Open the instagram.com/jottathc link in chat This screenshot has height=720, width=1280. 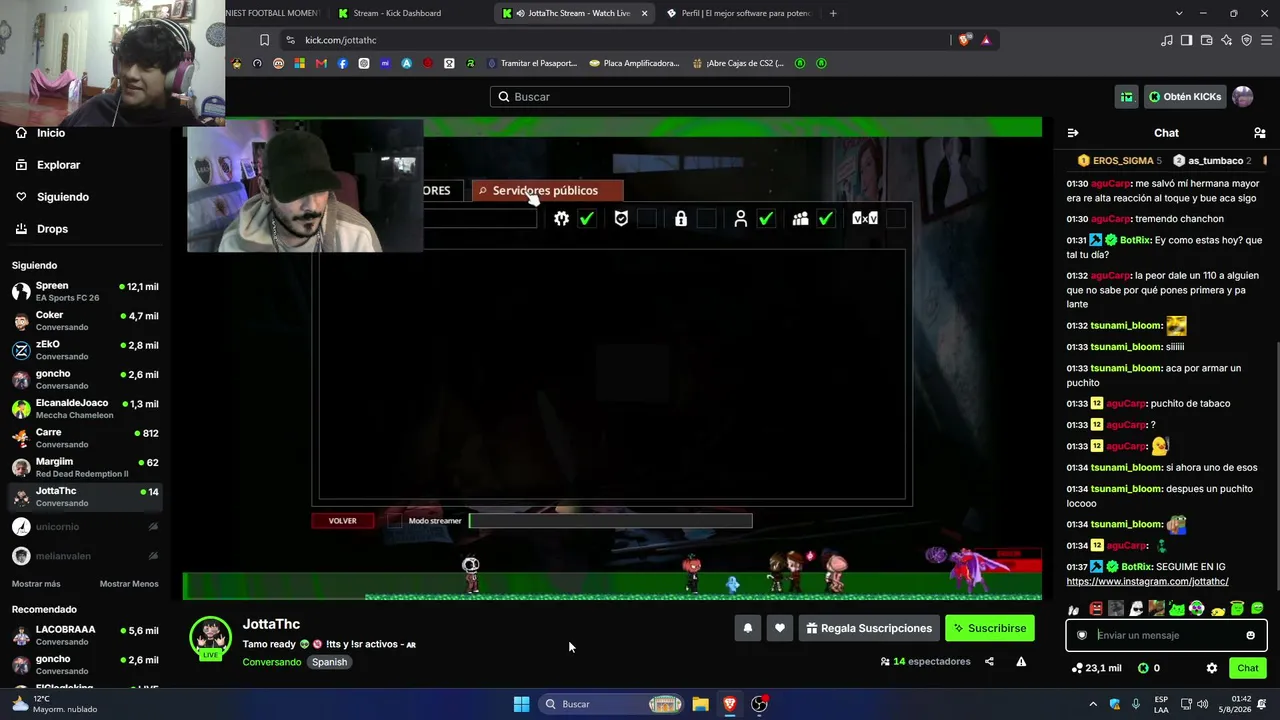coord(1147,582)
